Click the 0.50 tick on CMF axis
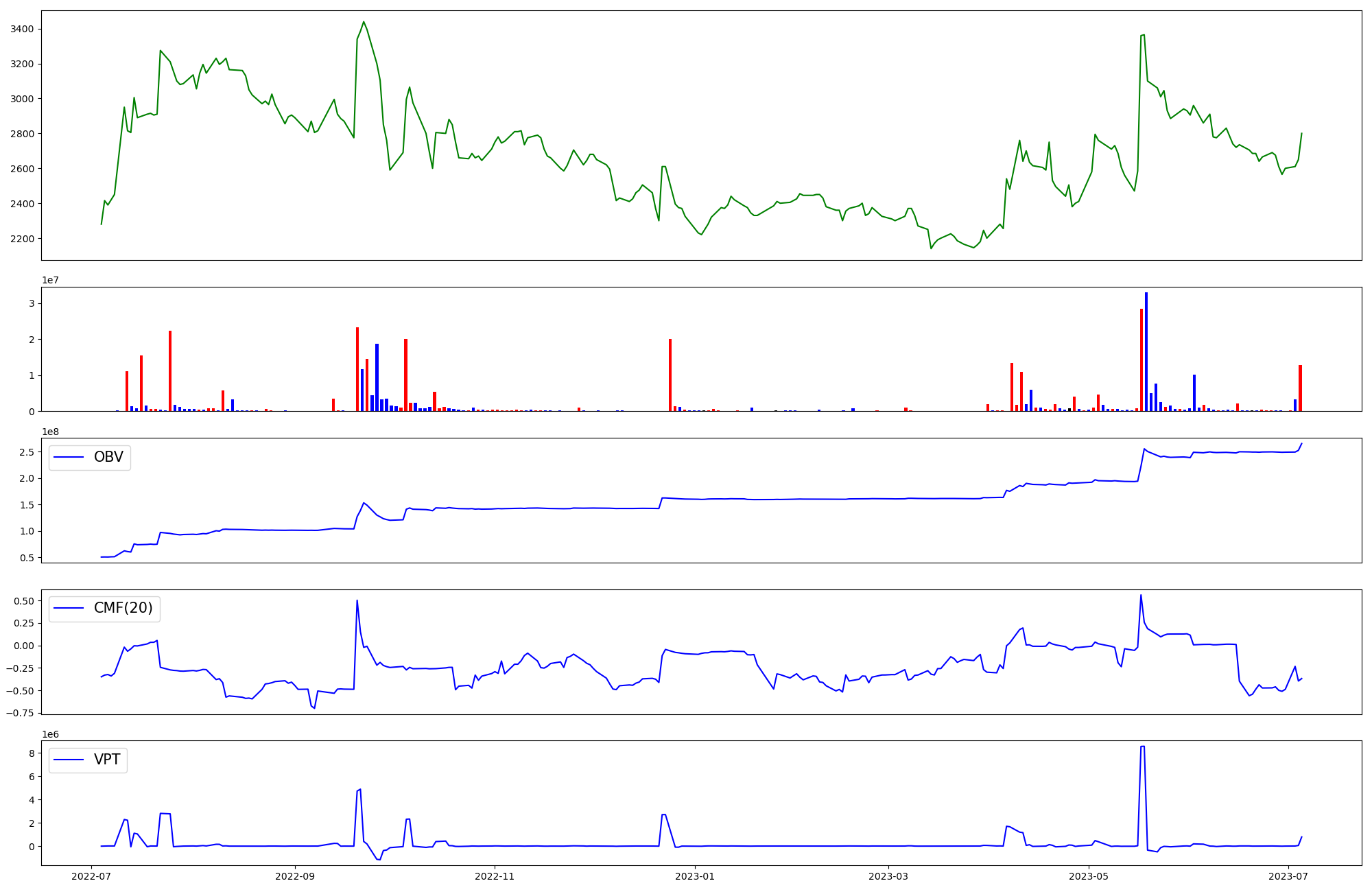 (x=23, y=601)
